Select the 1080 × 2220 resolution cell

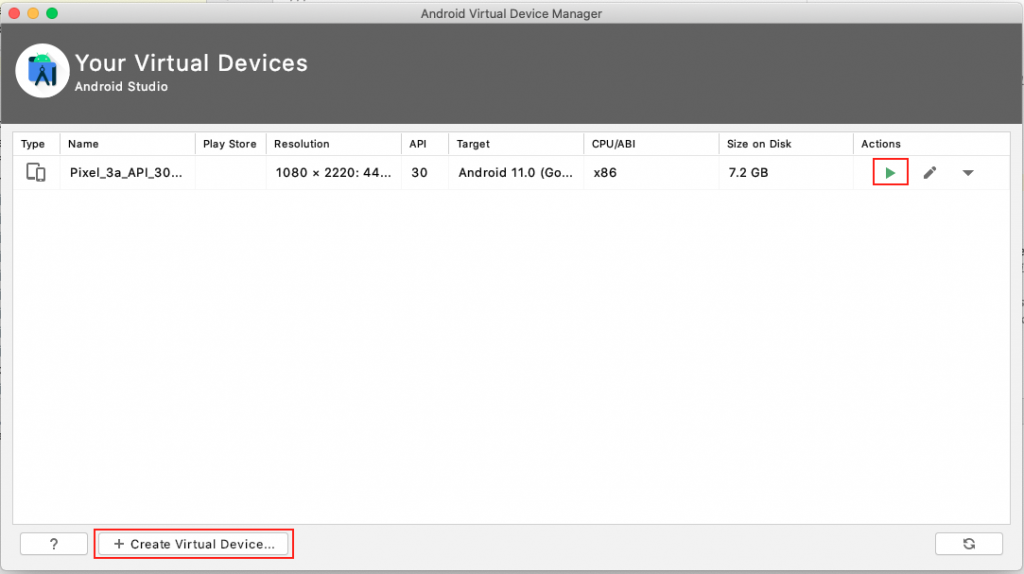pyautogui.click(x=333, y=172)
